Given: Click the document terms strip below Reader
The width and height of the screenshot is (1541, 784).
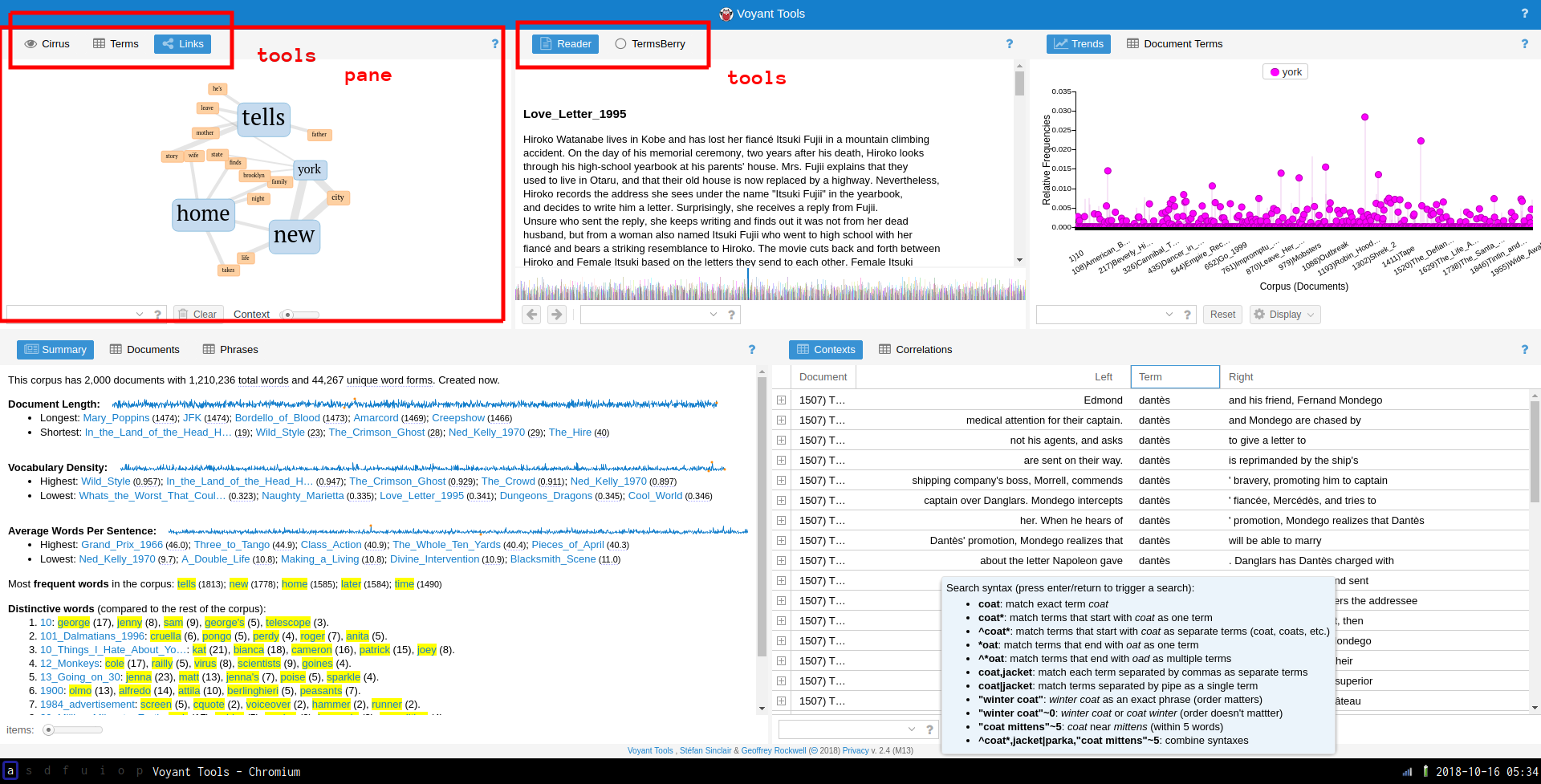Looking at the screenshot, I should (770, 285).
